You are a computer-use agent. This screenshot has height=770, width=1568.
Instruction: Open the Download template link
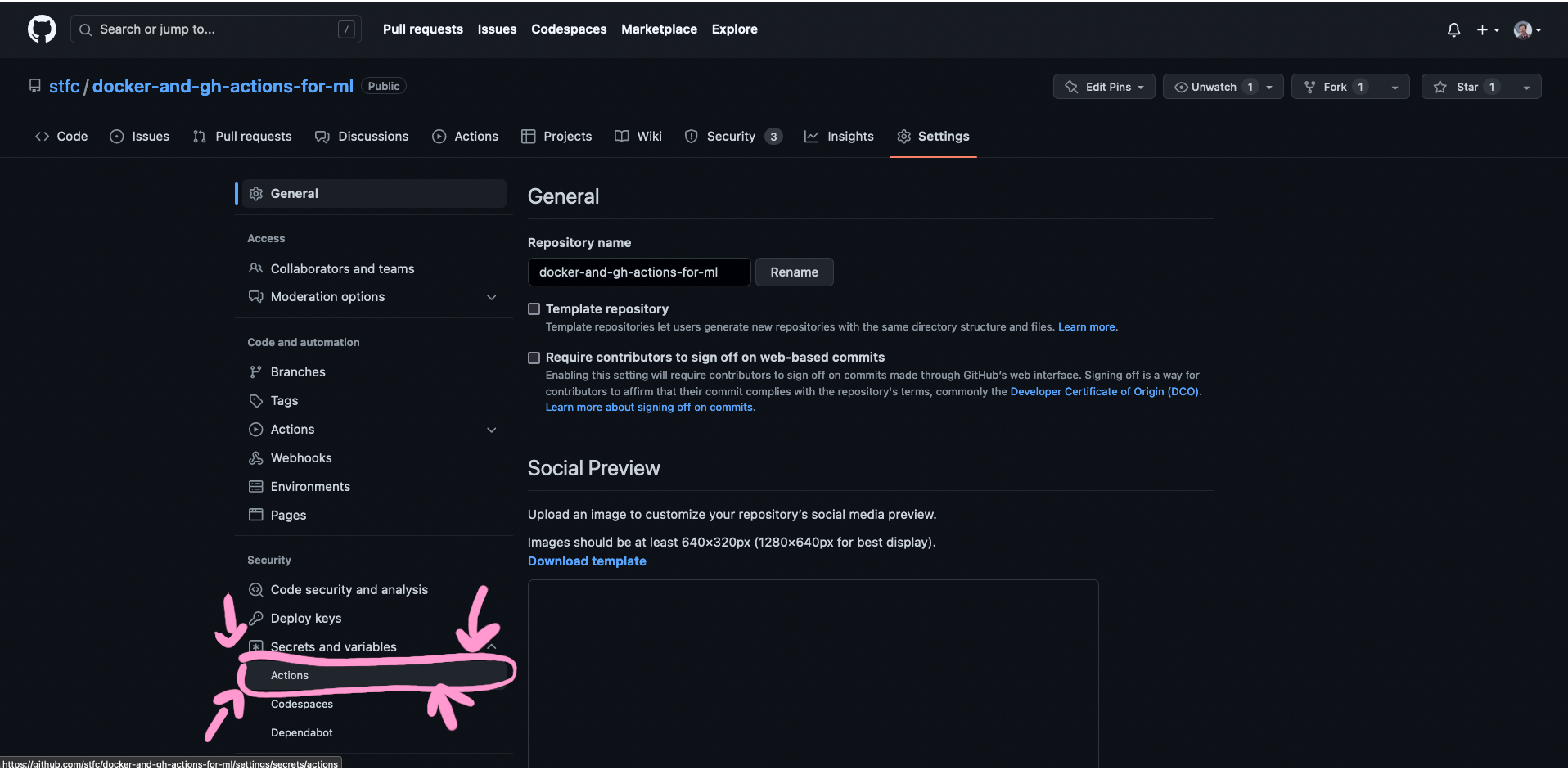click(x=586, y=561)
